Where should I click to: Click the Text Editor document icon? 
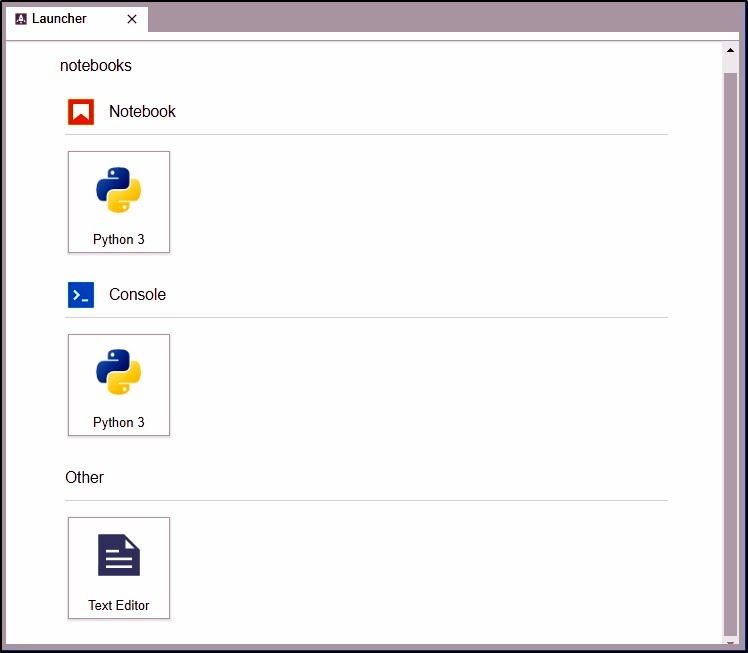coord(118,555)
